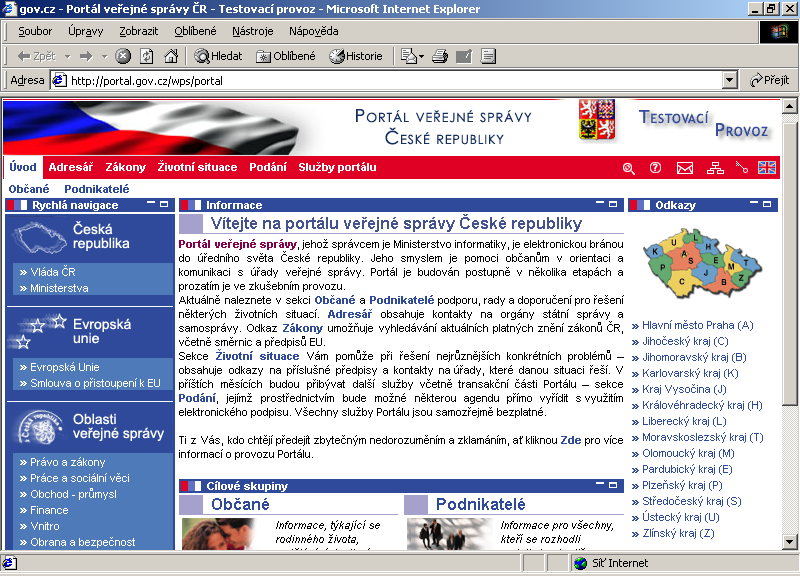Minimize the Informace panel
This screenshot has width=800, height=576.
coord(600,204)
